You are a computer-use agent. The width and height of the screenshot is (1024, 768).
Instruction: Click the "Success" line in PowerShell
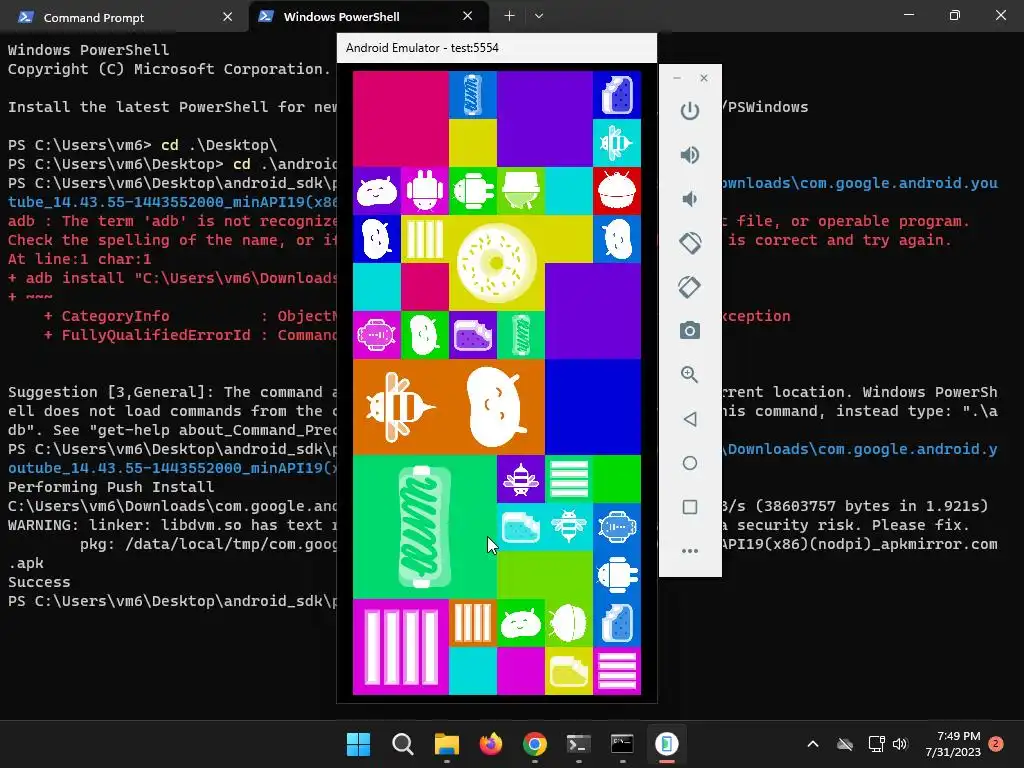click(x=39, y=582)
